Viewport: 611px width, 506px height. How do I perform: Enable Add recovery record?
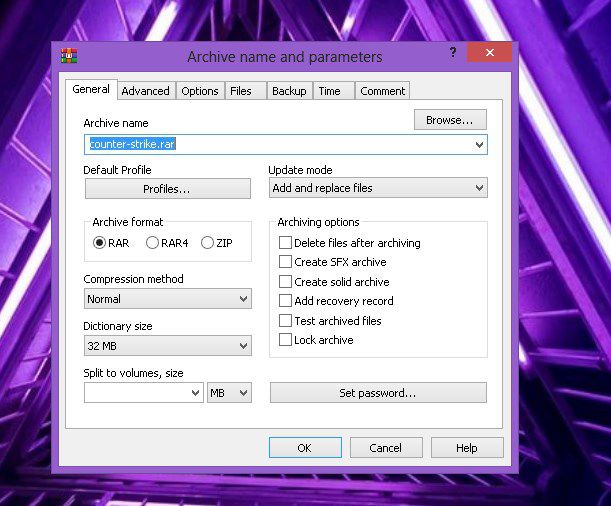click(x=285, y=301)
